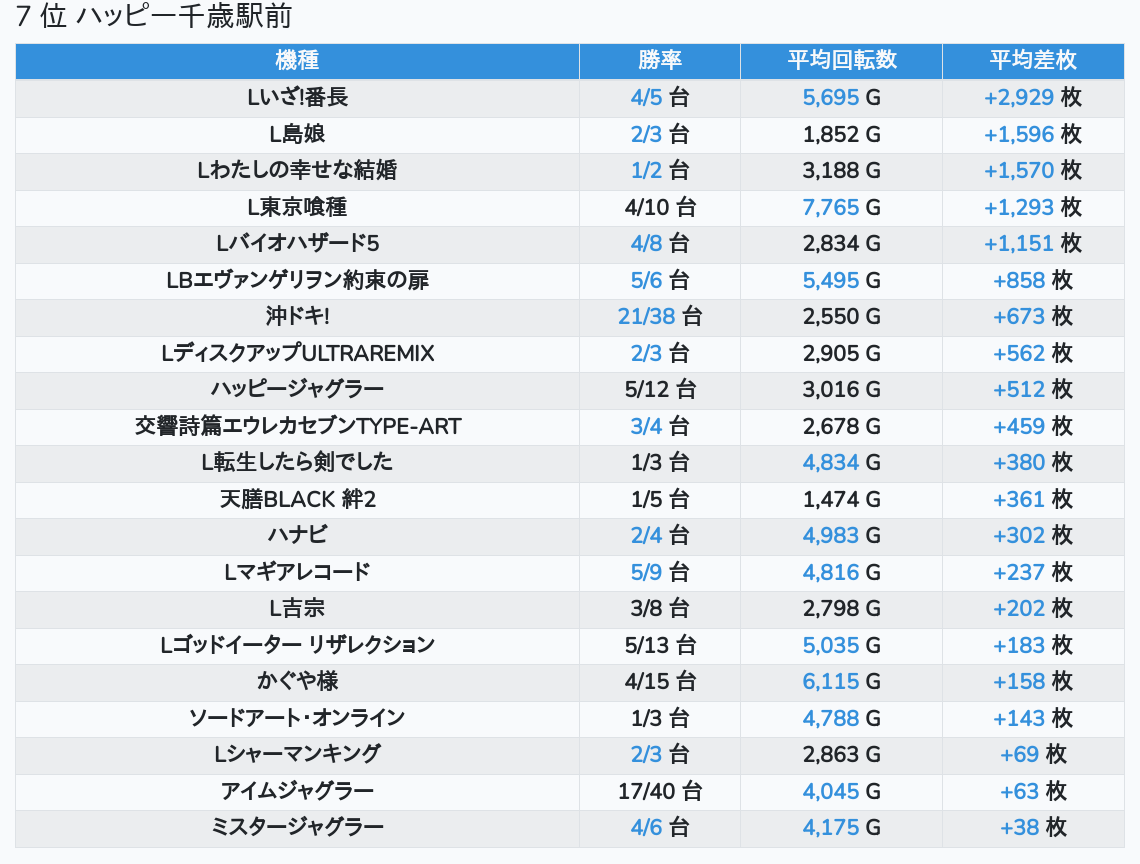This screenshot has width=1140, height=864.
Task: Click the 平均回転数 column header
Action: (841, 60)
